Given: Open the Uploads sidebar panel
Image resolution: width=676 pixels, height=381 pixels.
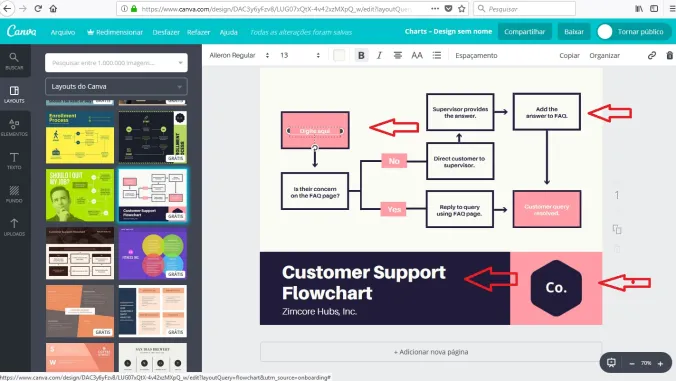Looking at the screenshot, I should (x=14, y=227).
